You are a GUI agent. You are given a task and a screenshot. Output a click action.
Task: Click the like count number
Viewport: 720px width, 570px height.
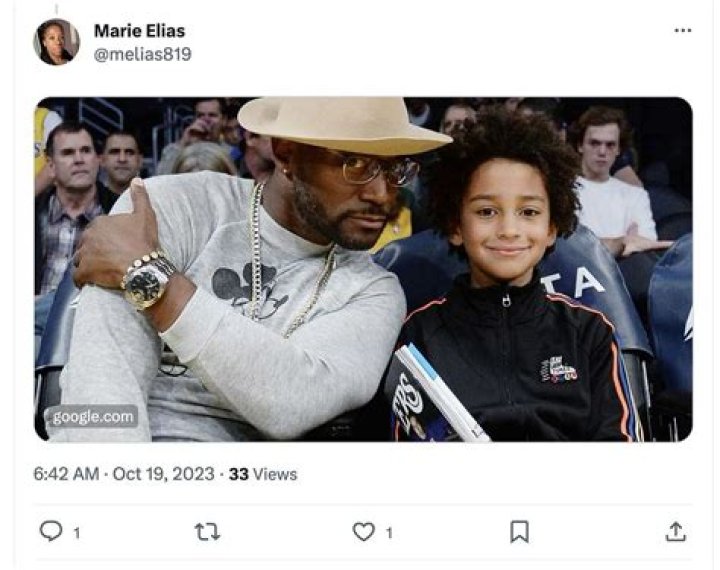pos(389,533)
